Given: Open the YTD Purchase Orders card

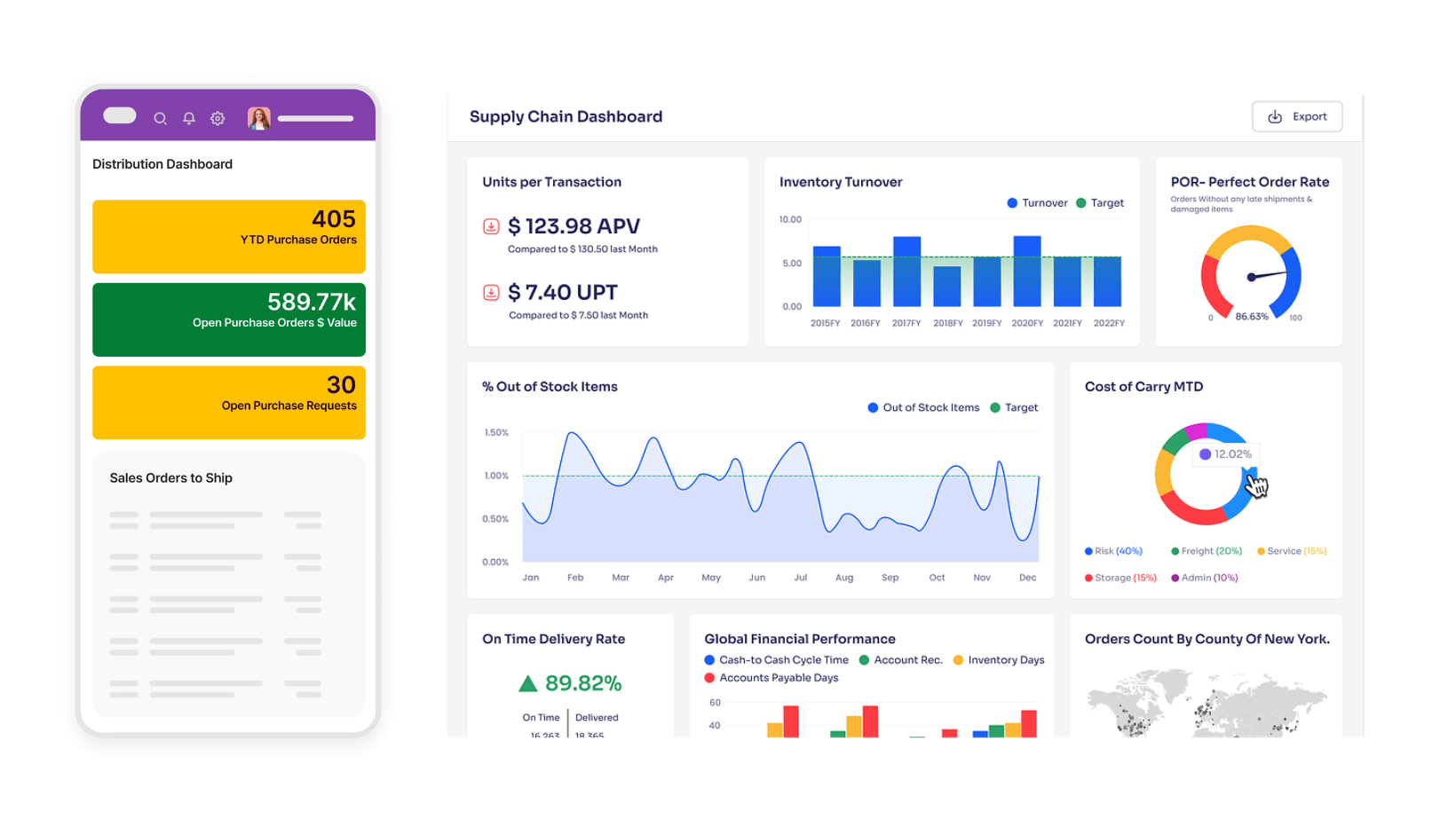Looking at the screenshot, I should [229, 236].
